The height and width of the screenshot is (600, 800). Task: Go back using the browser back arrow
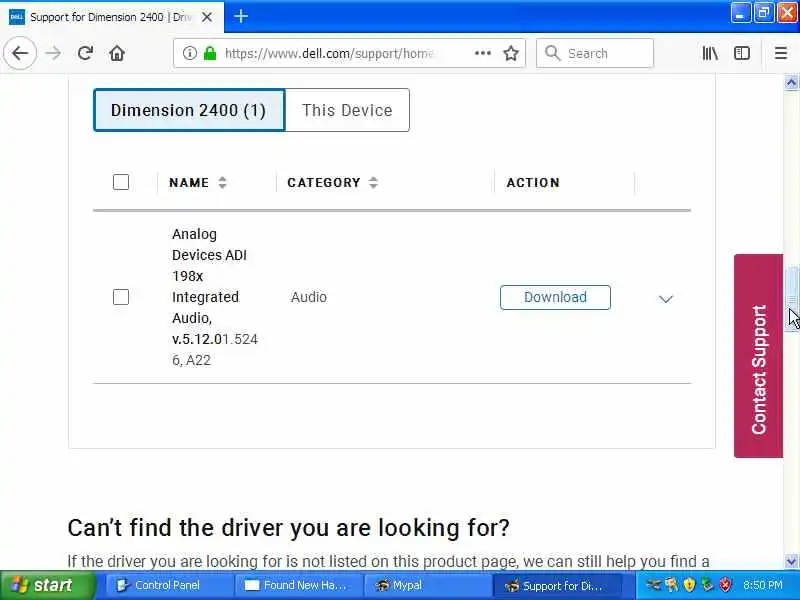coord(20,53)
